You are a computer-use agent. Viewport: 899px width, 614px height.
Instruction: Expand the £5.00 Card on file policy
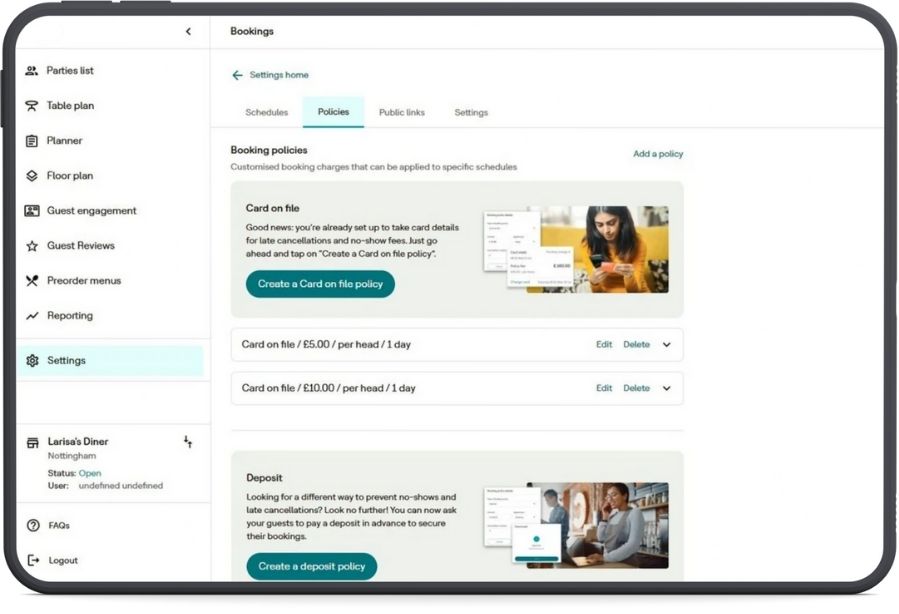point(667,345)
